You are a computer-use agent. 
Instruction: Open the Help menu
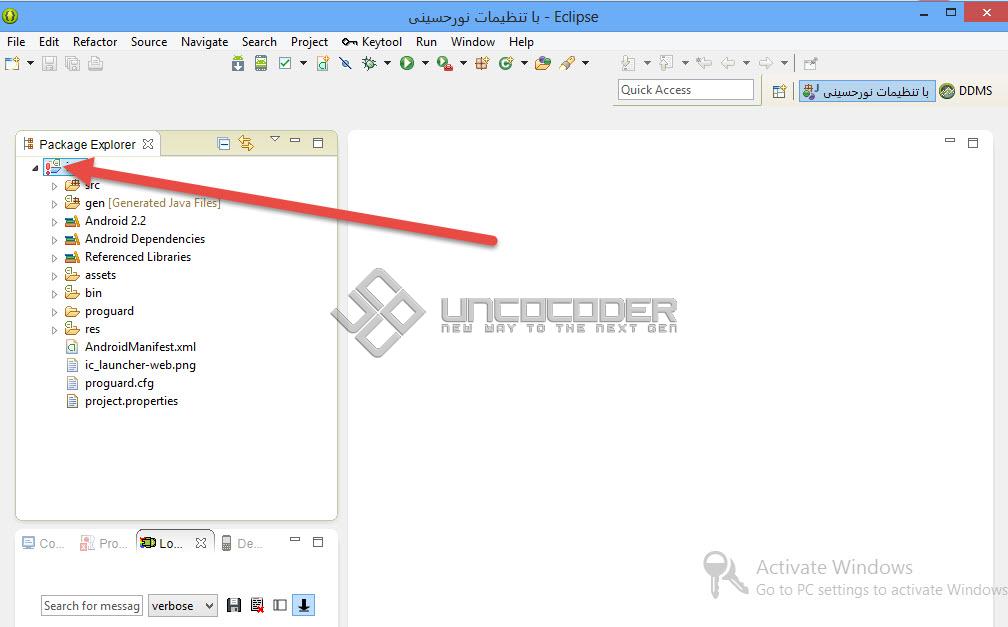pyautogui.click(x=521, y=42)
